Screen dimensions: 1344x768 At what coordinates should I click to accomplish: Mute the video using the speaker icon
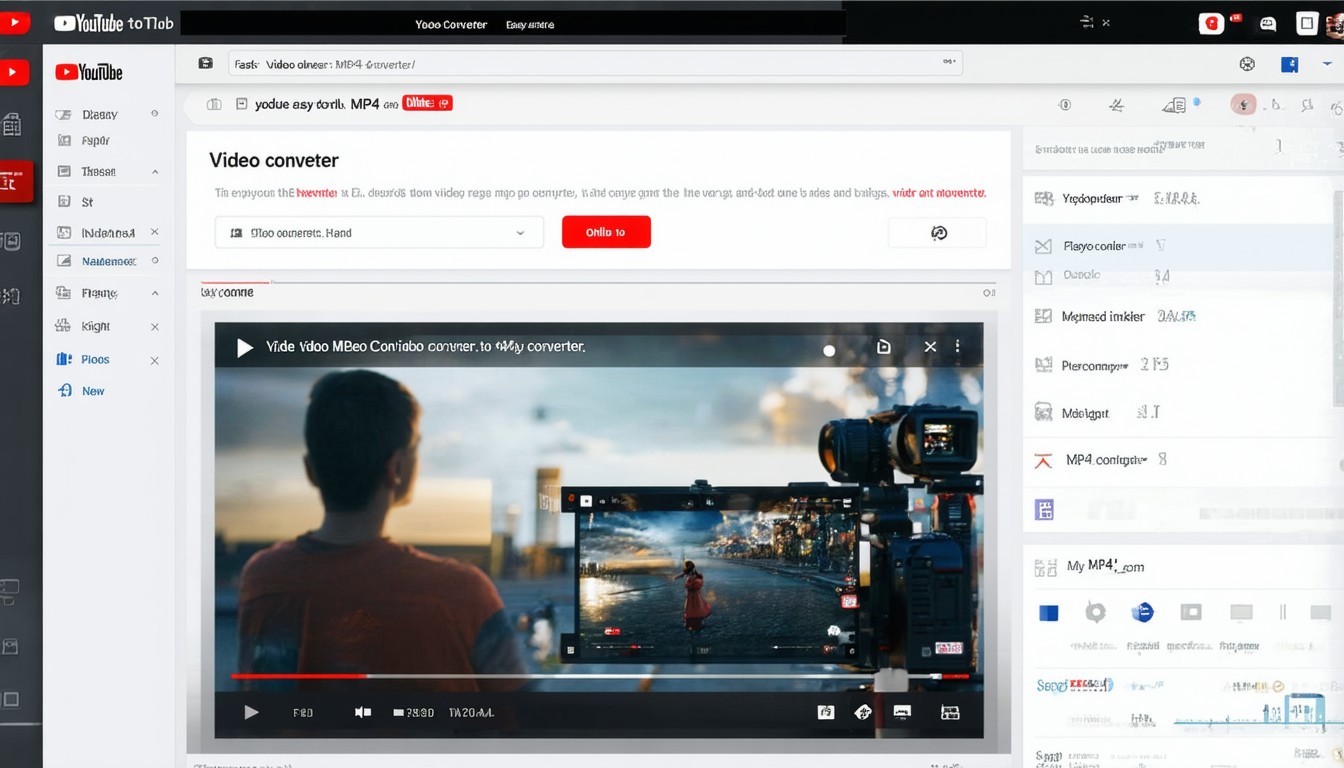(363, 712)
